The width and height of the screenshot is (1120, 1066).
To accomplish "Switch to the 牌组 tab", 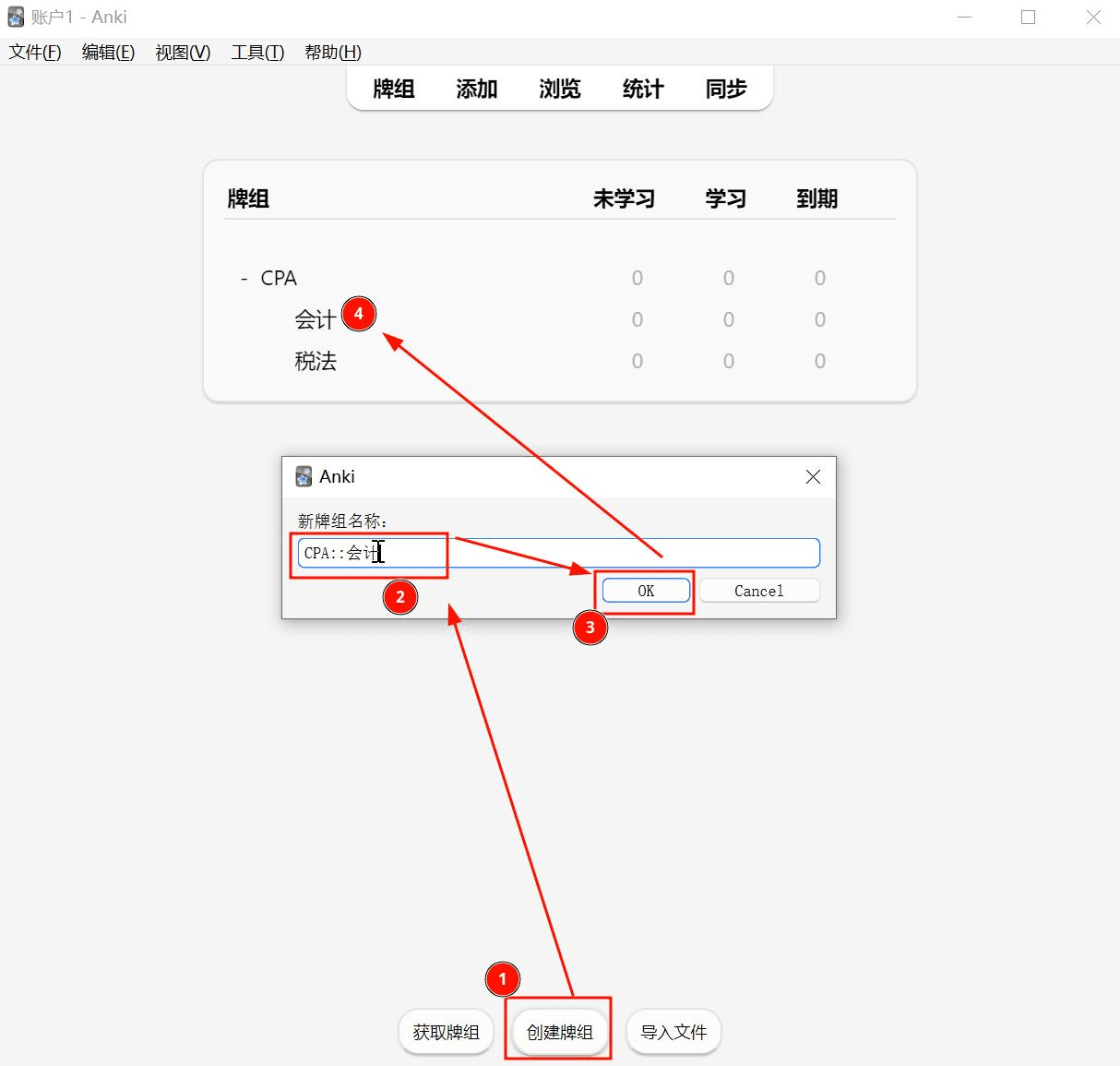I will 394,89.
